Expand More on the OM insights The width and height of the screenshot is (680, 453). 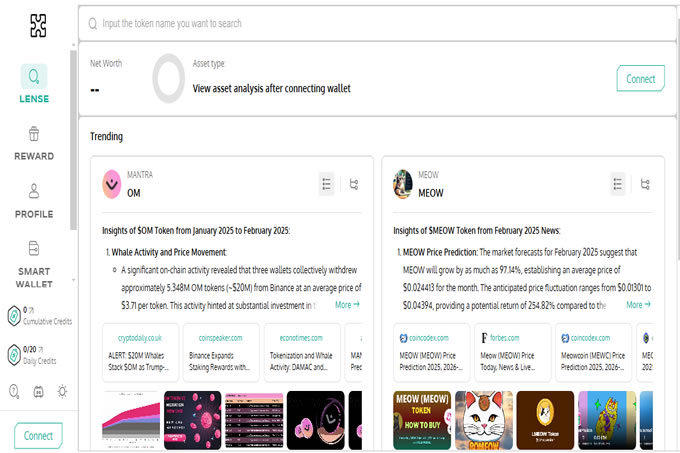click(347, 305)
